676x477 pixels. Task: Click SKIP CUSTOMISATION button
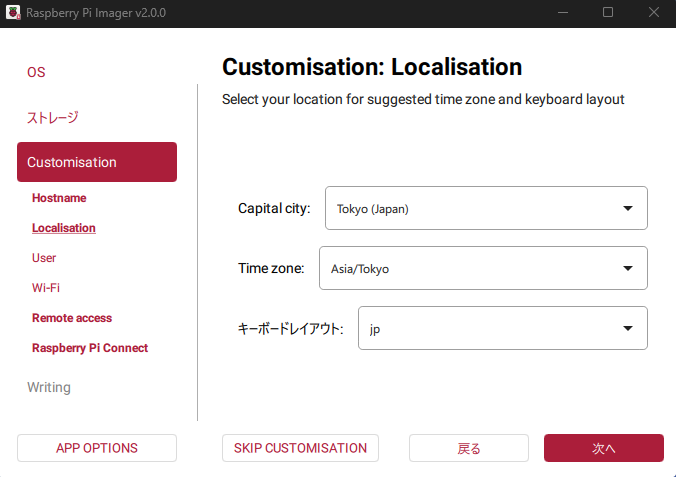[300, 448]
